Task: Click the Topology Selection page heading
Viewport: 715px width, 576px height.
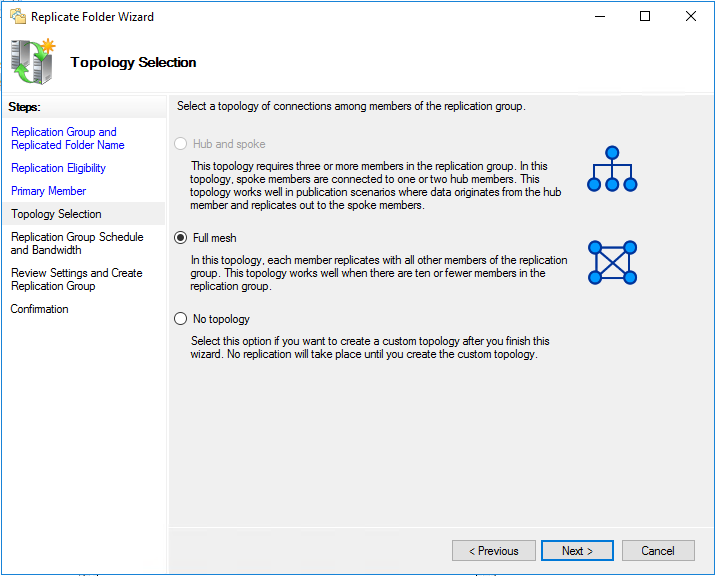Action: 133,62
